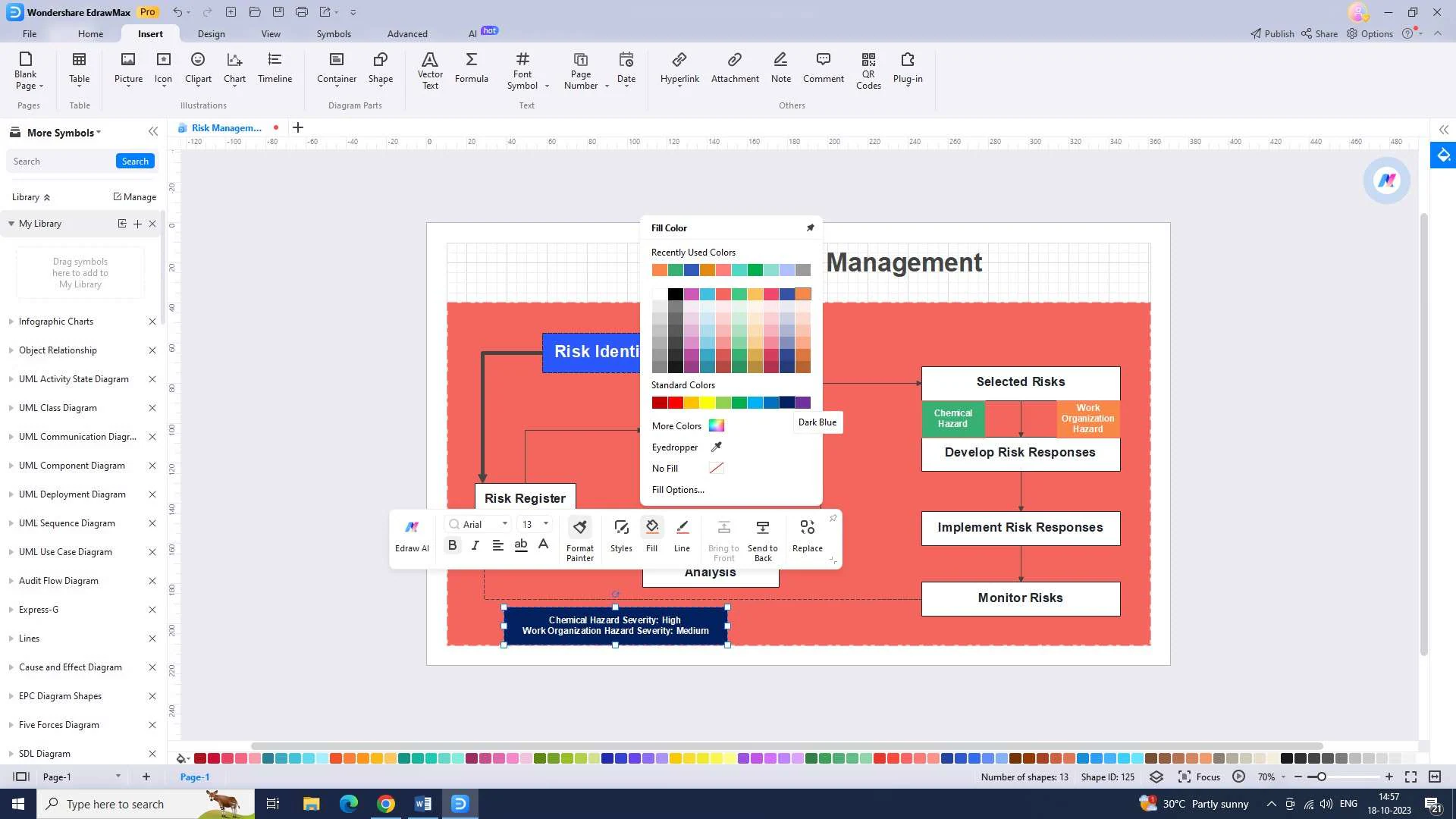Select the Comment insert icon

[824, 66]
